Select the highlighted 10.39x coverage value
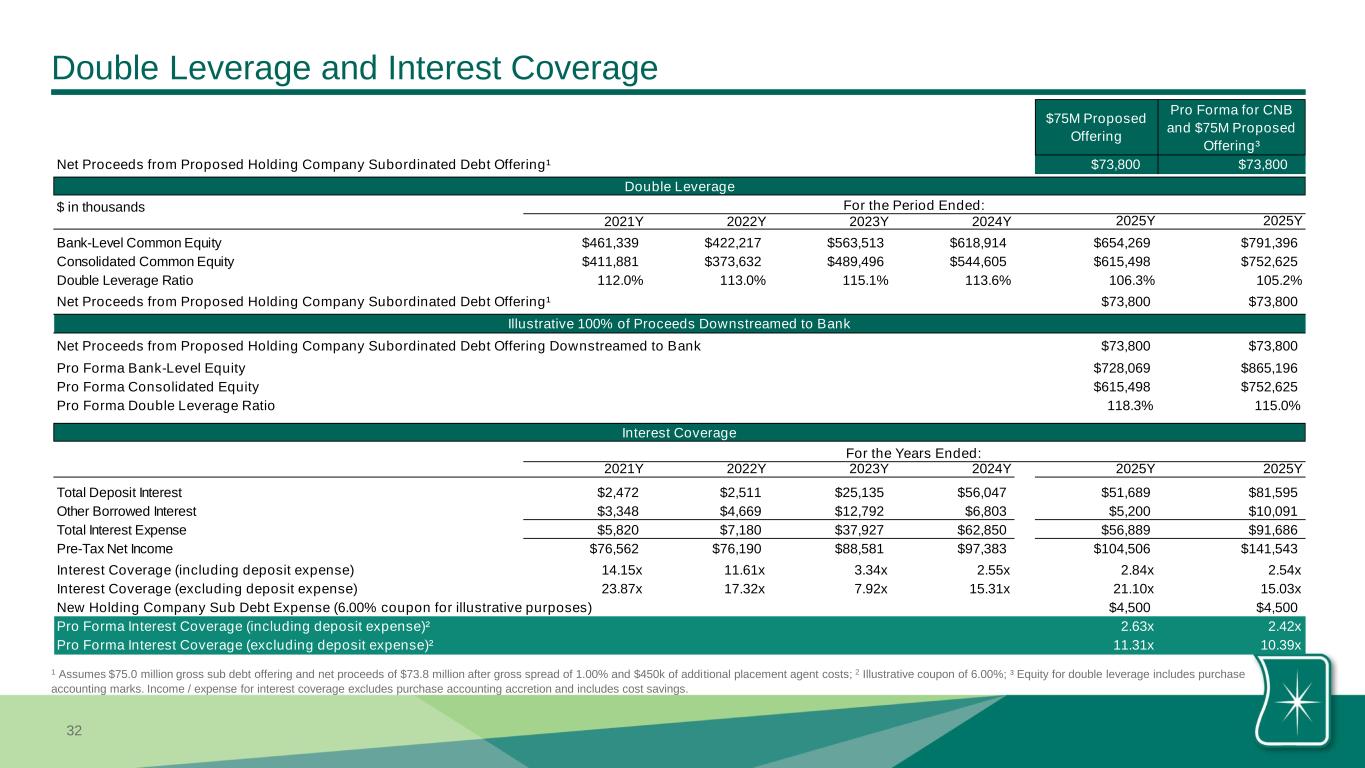The image size is (1365, 768). [1277, 645]
